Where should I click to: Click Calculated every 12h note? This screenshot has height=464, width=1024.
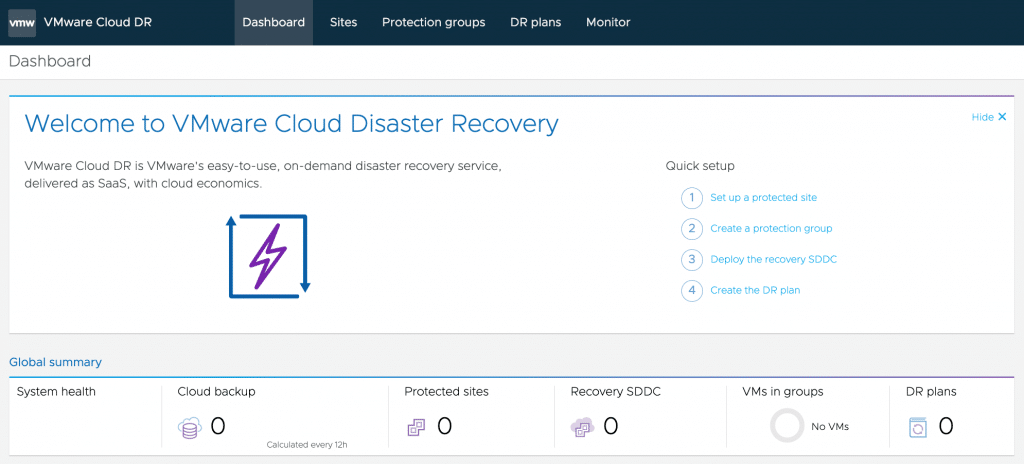[x=307, y=445]
